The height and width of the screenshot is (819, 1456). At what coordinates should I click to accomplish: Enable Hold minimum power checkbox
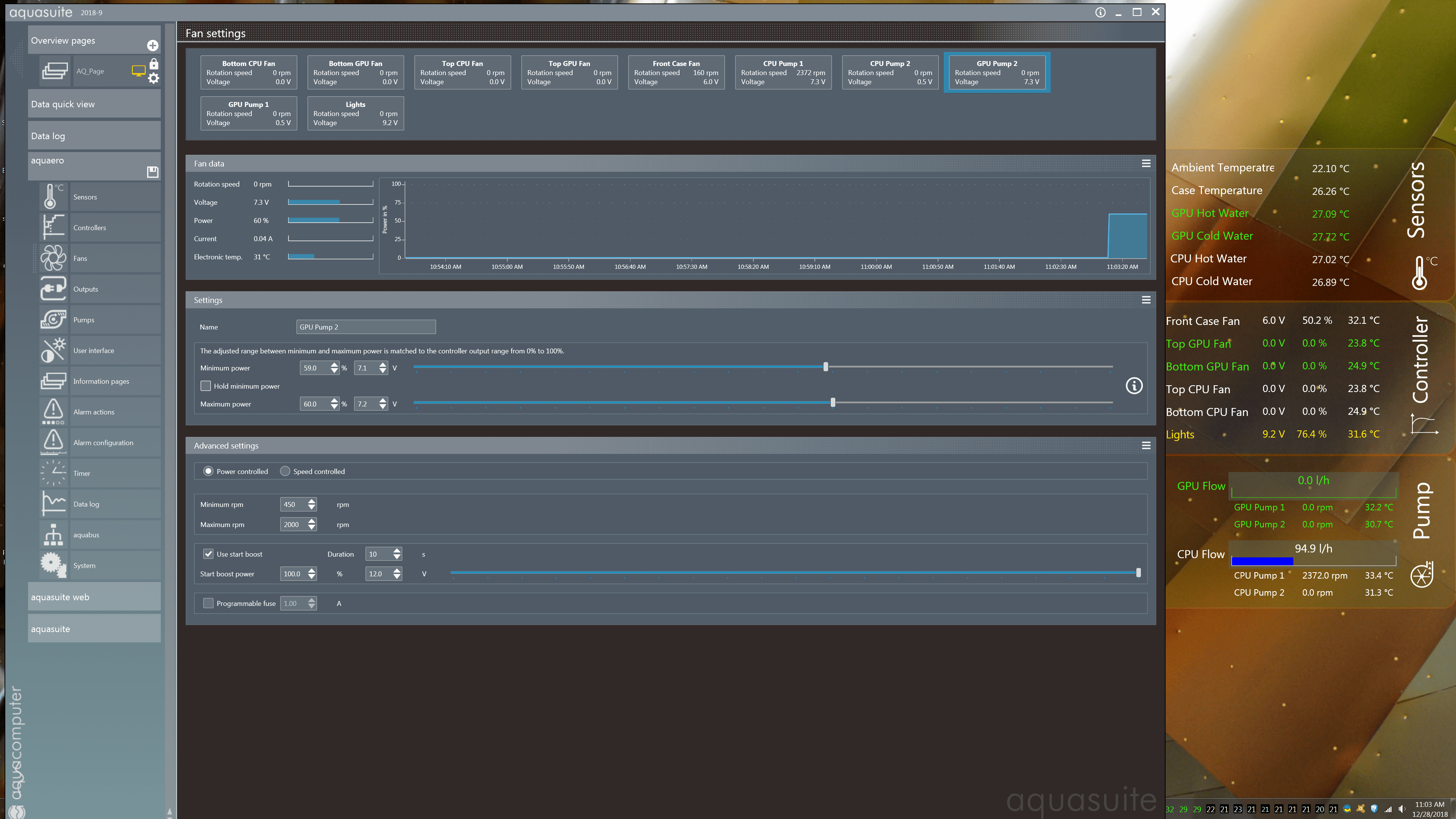click(x=206, y=386)
